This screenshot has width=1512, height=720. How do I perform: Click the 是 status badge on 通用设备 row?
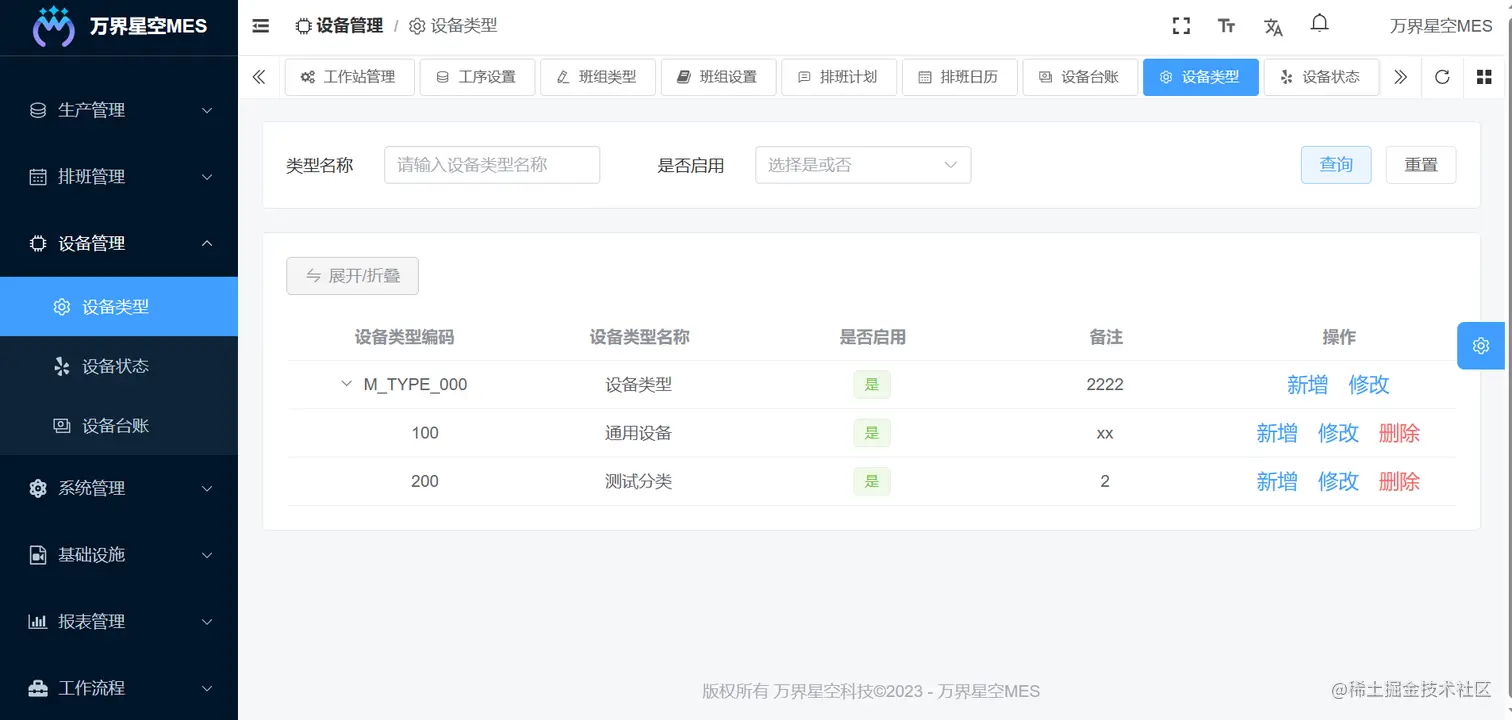click(x=871, y=433)
